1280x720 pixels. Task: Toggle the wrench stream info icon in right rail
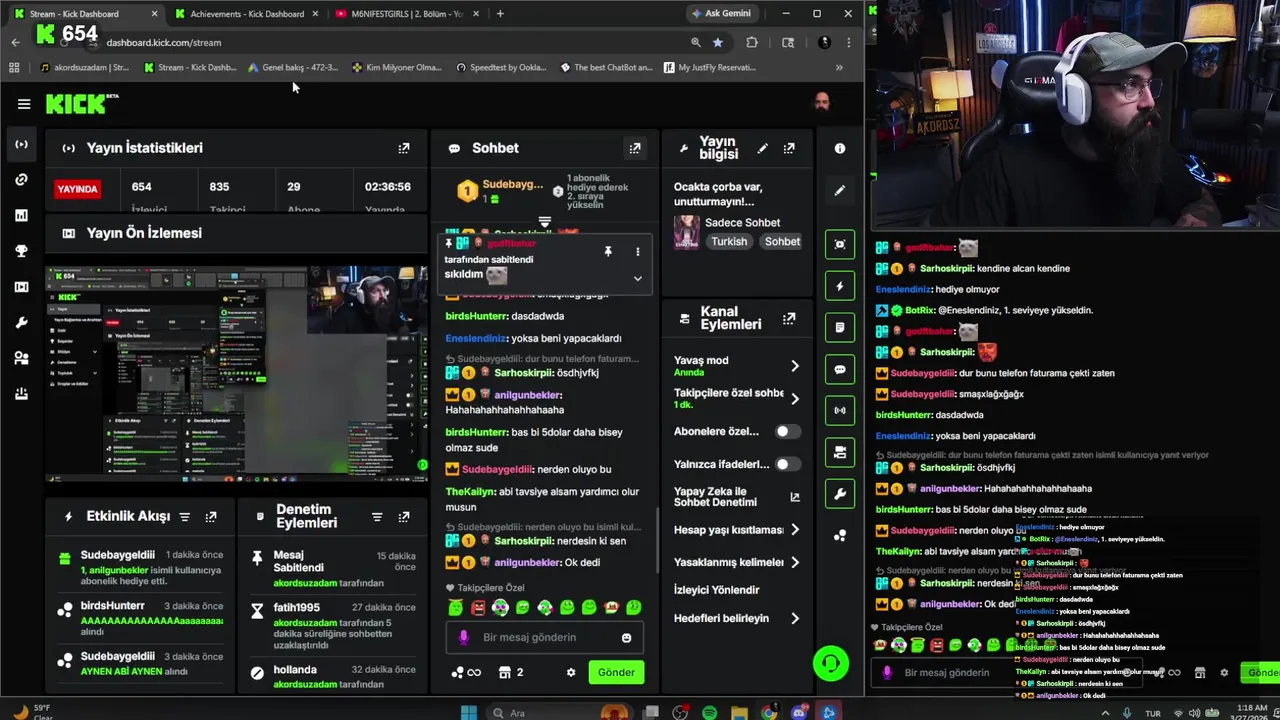(840, 494)
